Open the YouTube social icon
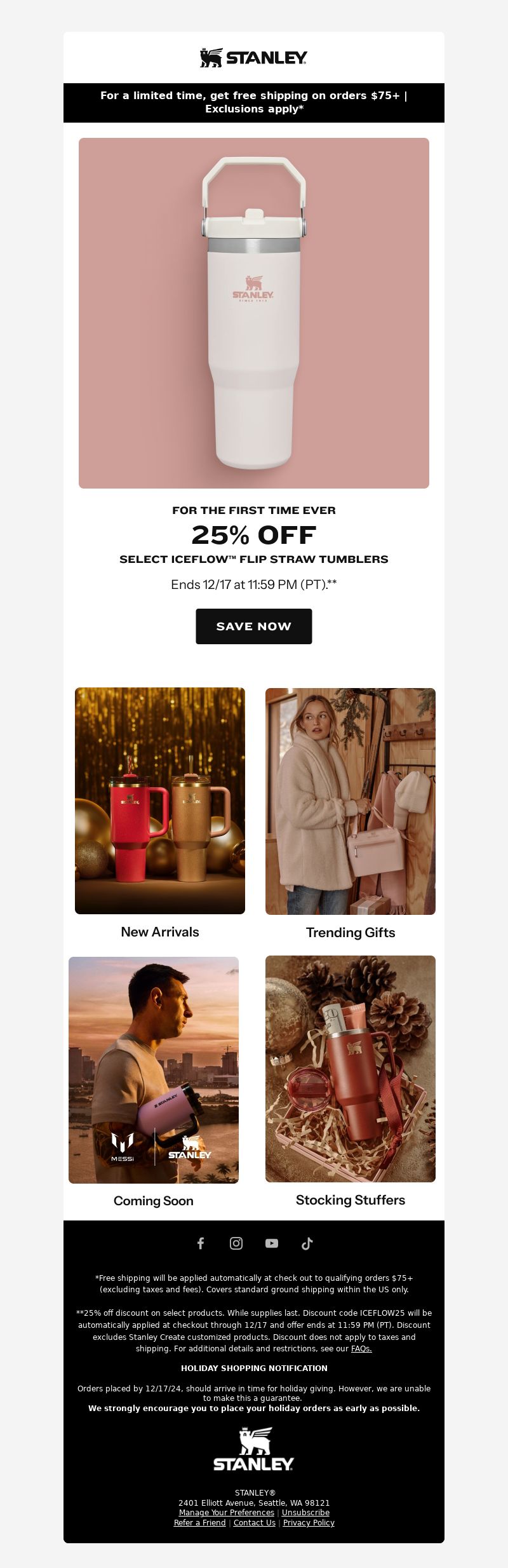The image size is (508, 1568). (x=272, y=1243)
